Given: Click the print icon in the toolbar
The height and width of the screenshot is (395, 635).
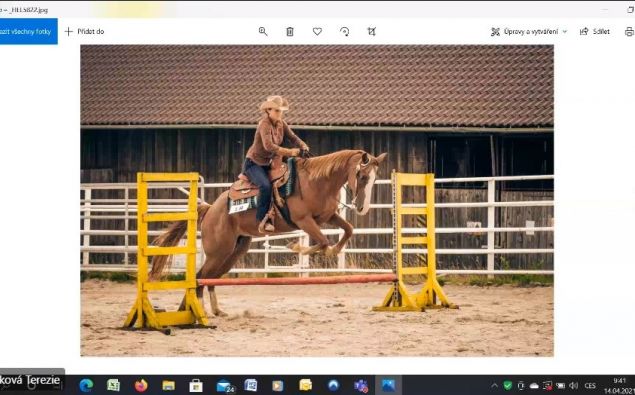Looking at the screenshot, I should pos(629,32).
